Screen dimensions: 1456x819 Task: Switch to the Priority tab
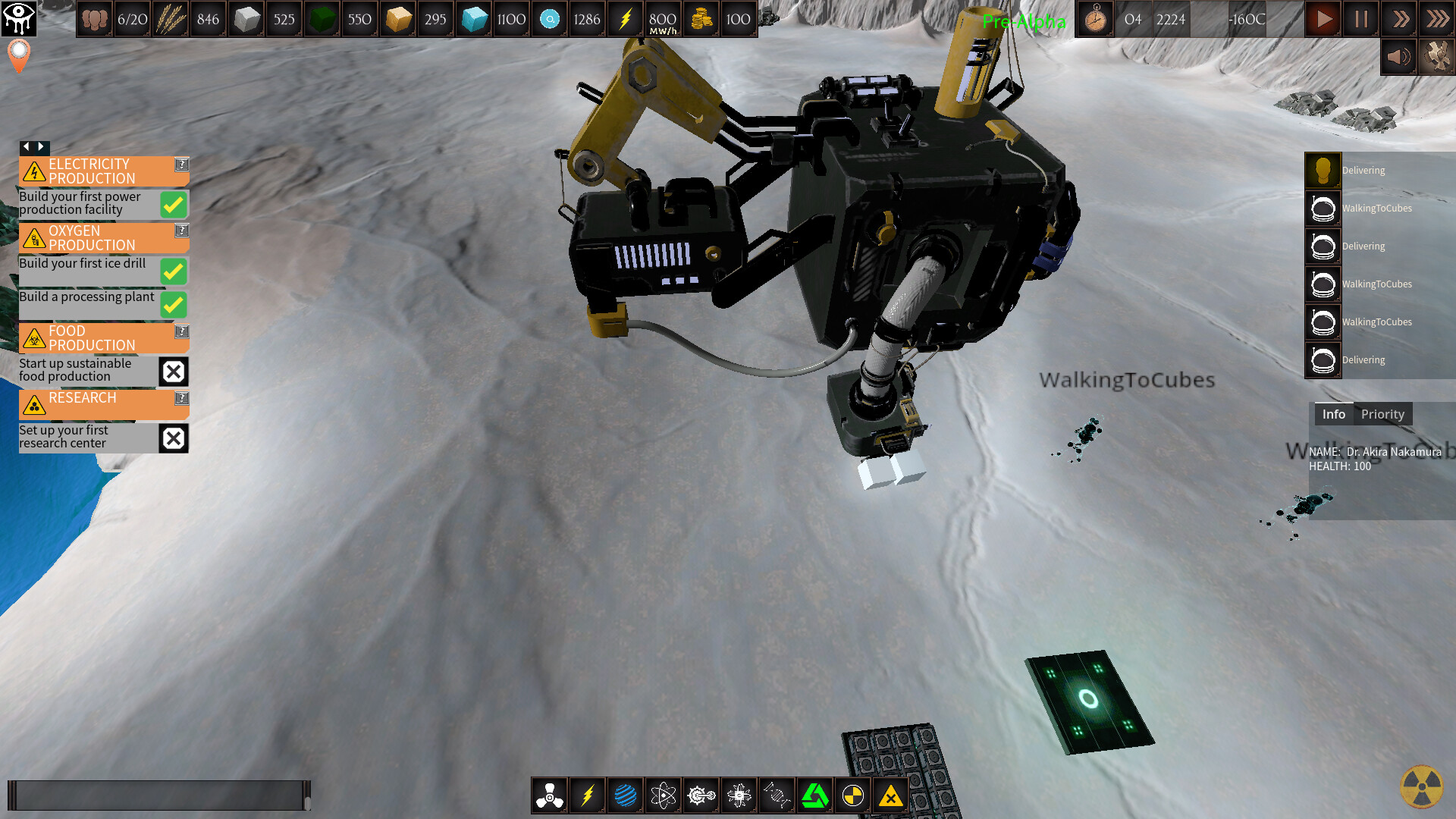[x=1382, y=414]
